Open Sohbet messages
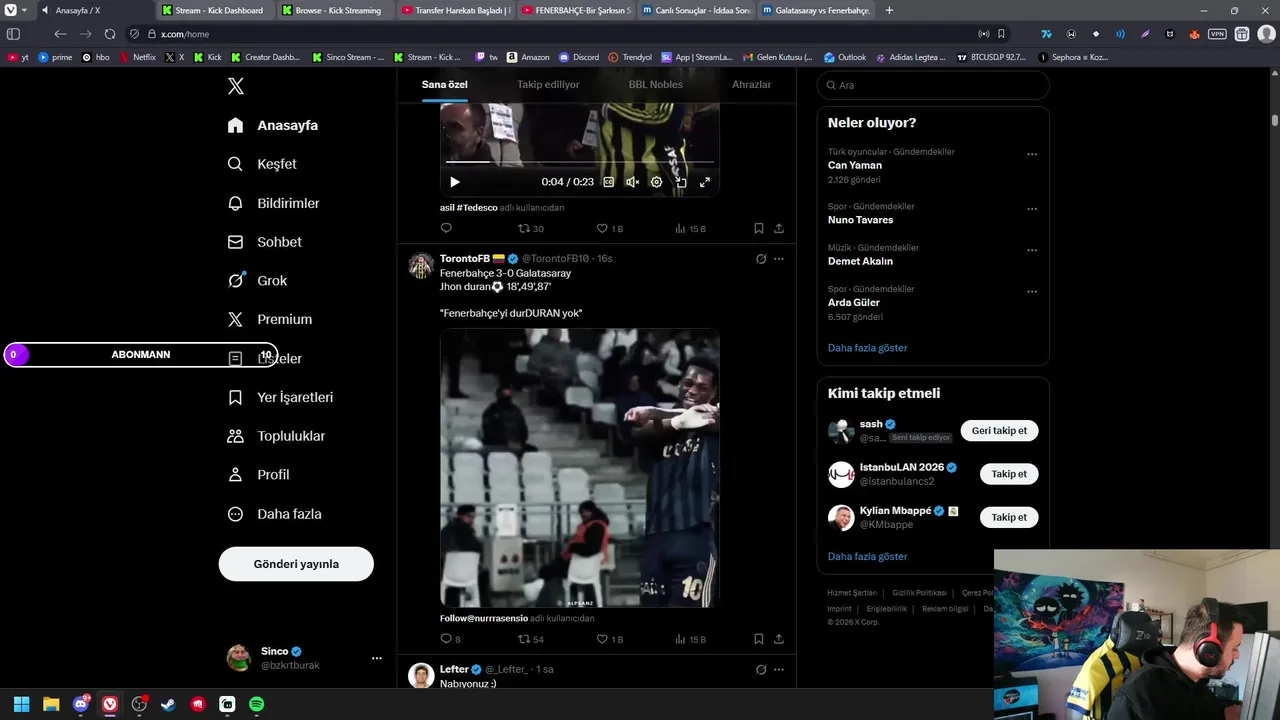Image resolution: width=1280 pixels, height=720 pixels. coord(264,242)
